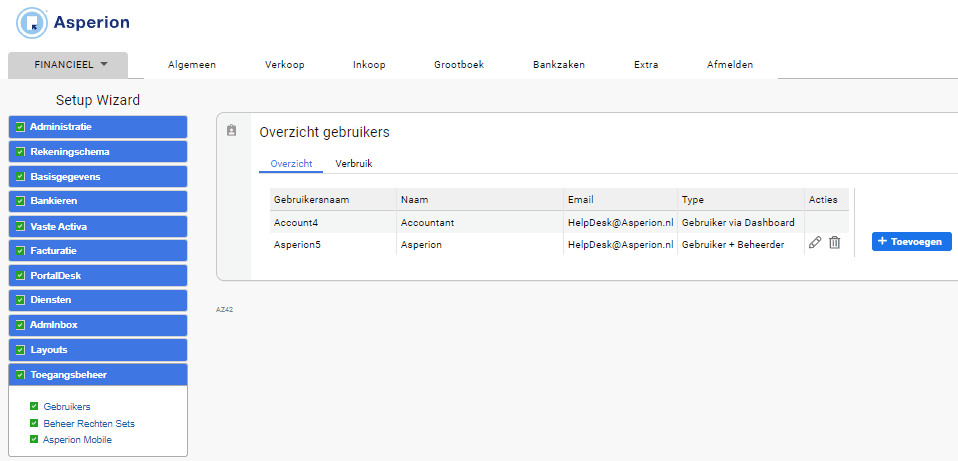Toggle the Vaste Activa green checkbox

[x=20, y=226]
